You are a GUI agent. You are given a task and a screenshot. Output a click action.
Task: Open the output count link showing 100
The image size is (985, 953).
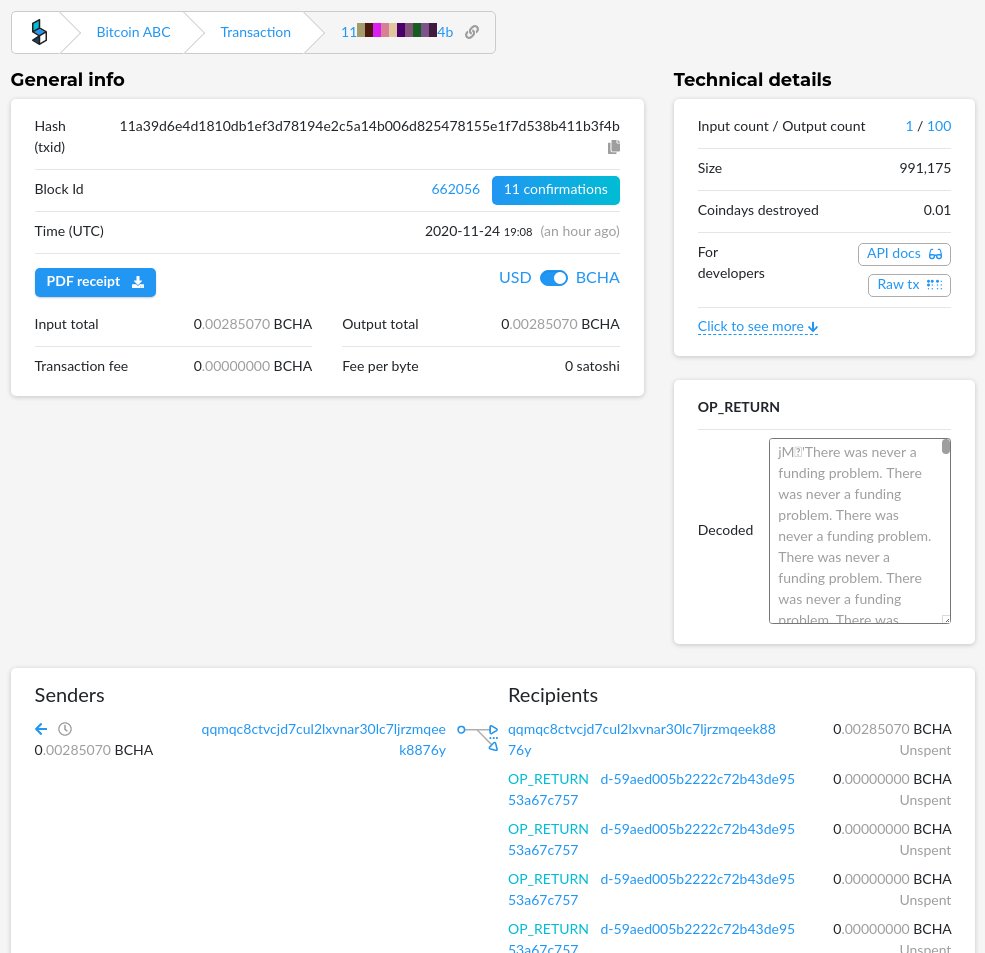[938, 126]
